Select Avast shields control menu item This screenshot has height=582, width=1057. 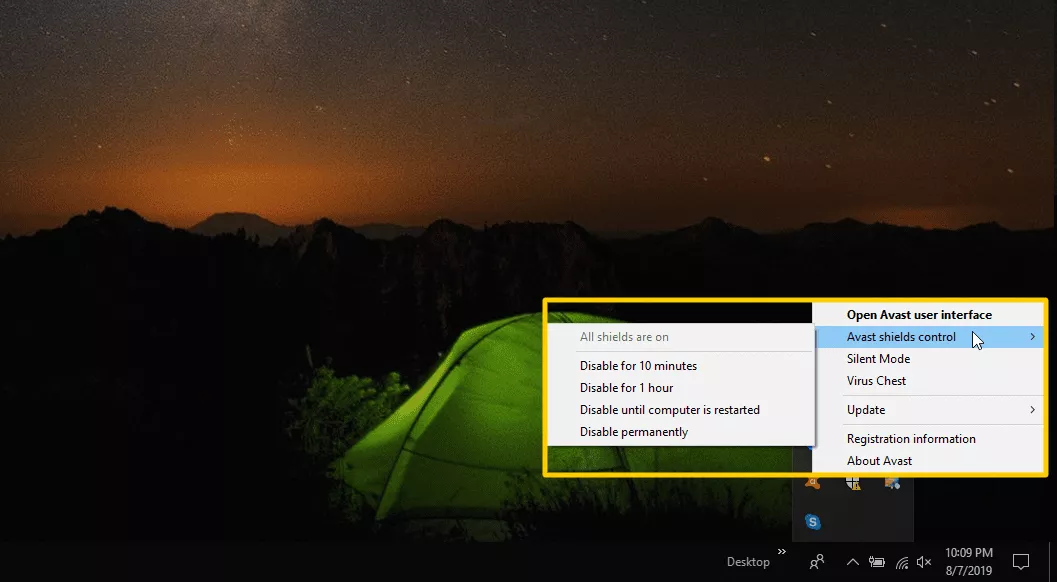901,337
